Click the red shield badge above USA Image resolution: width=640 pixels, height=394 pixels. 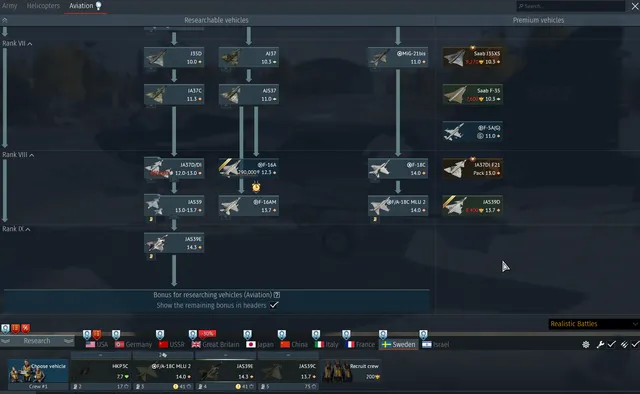[x=97, y=335]
